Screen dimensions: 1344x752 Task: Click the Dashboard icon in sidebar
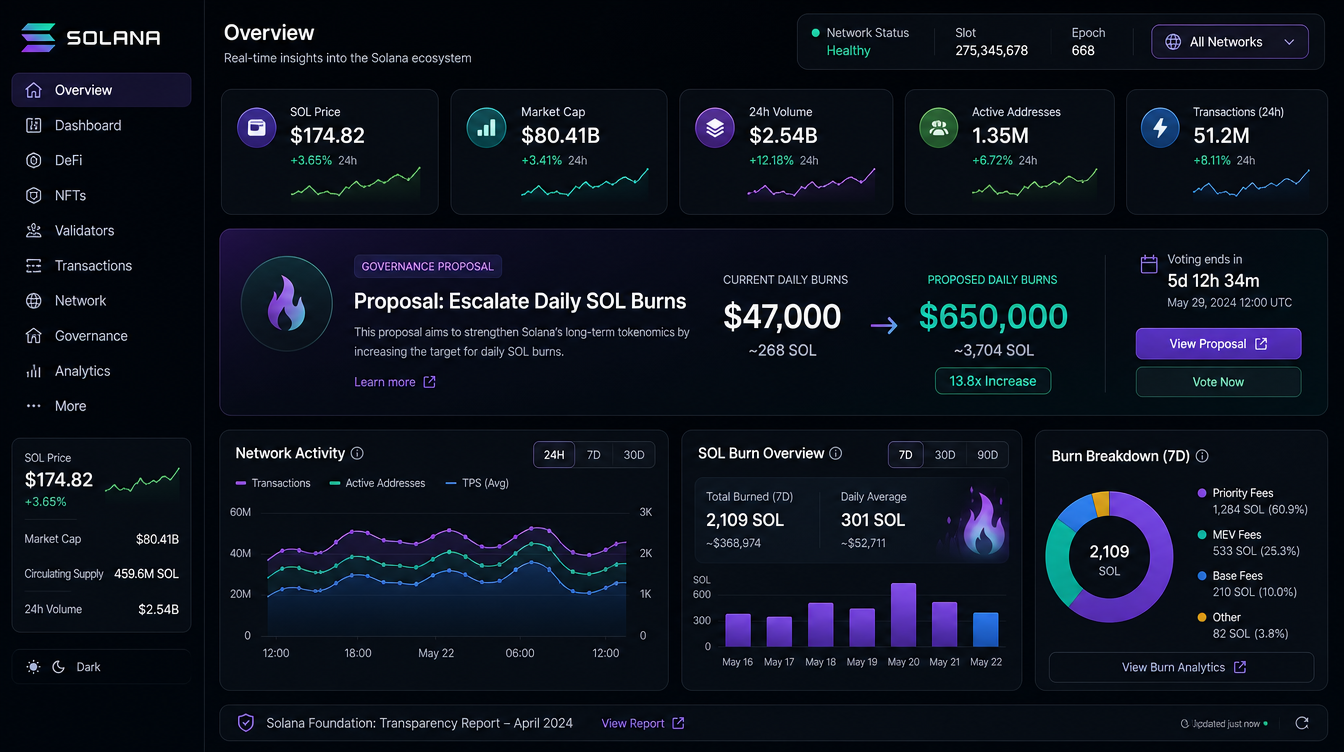(34, 125)
